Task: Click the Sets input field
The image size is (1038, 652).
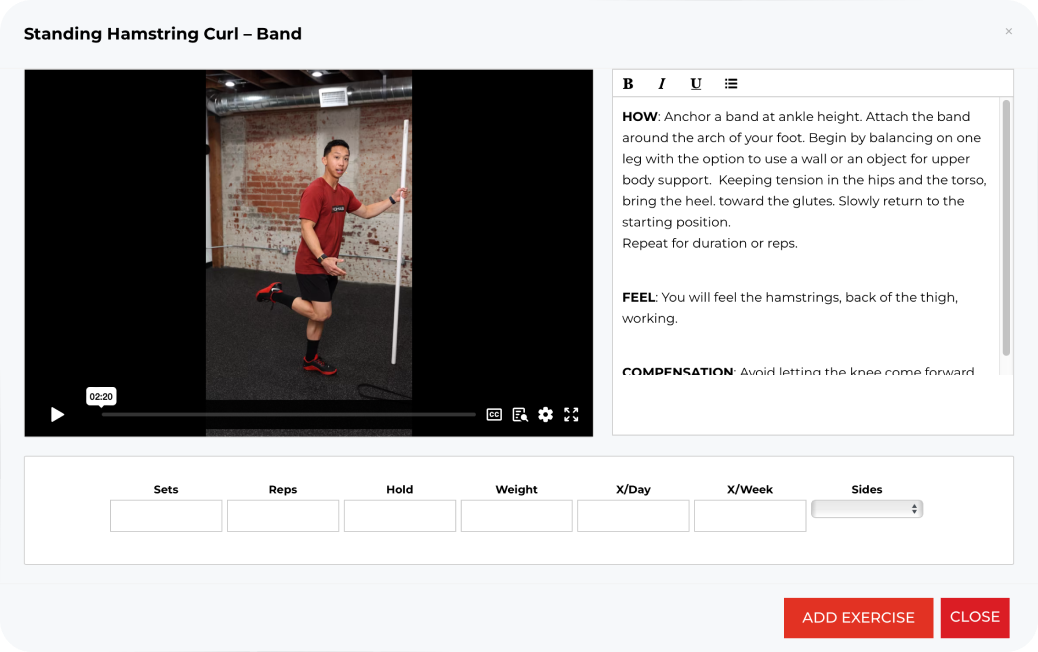Action: point(165,515)
